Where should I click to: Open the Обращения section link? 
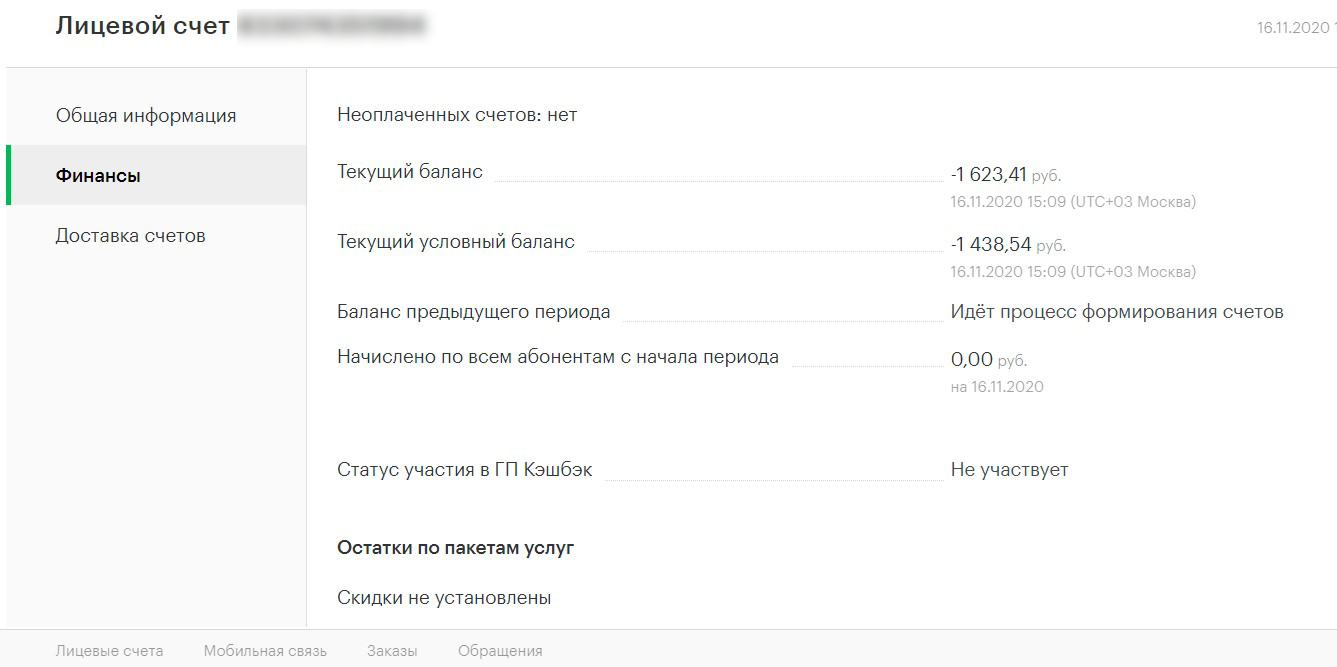[x=500, y=651]
